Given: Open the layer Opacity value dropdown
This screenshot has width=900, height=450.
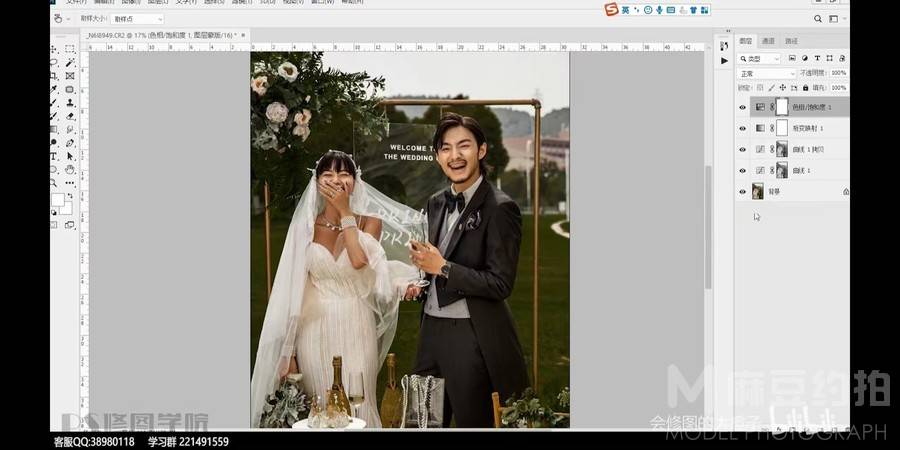Looking at the screenshot, I should click(839, 73).
